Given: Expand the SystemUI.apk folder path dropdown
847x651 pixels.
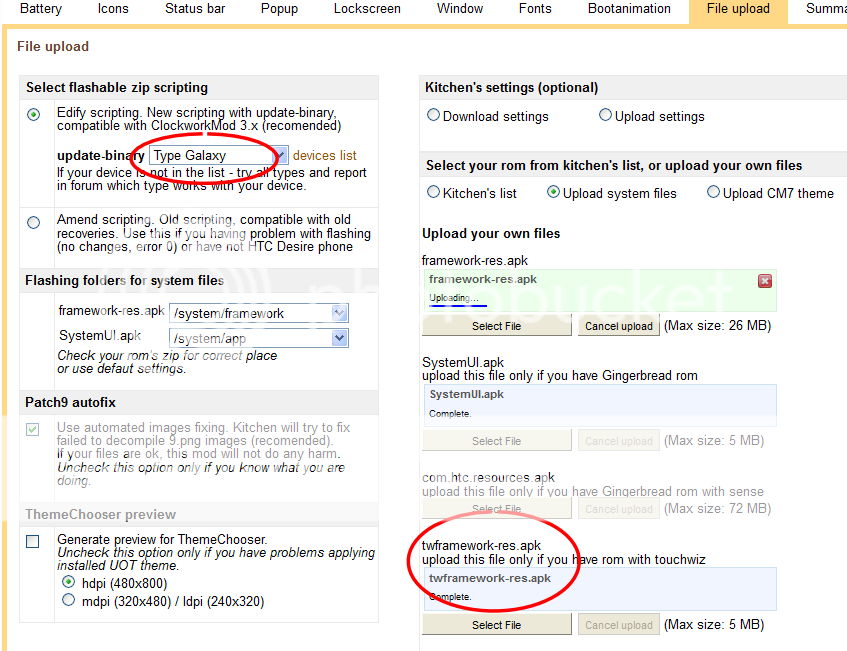Looking at the screenshot, I should [x=339, y=338].
